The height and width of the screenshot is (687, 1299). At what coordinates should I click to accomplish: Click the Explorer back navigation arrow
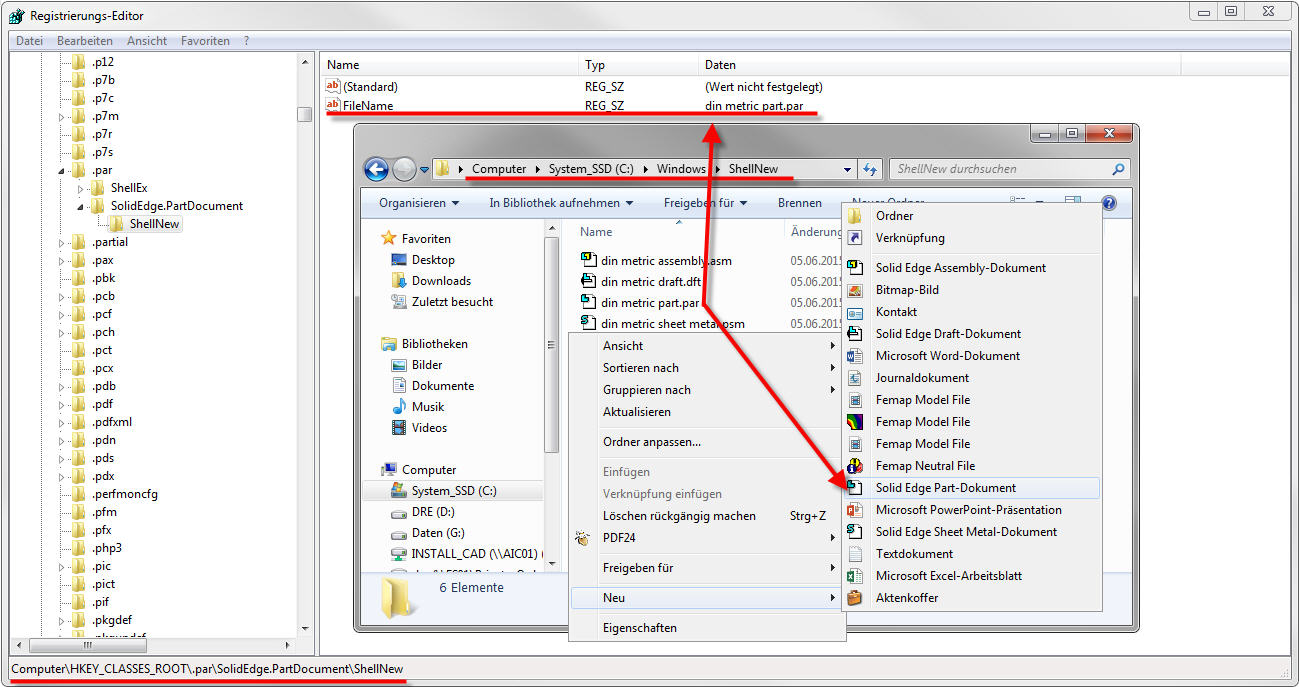pos(376,169)
